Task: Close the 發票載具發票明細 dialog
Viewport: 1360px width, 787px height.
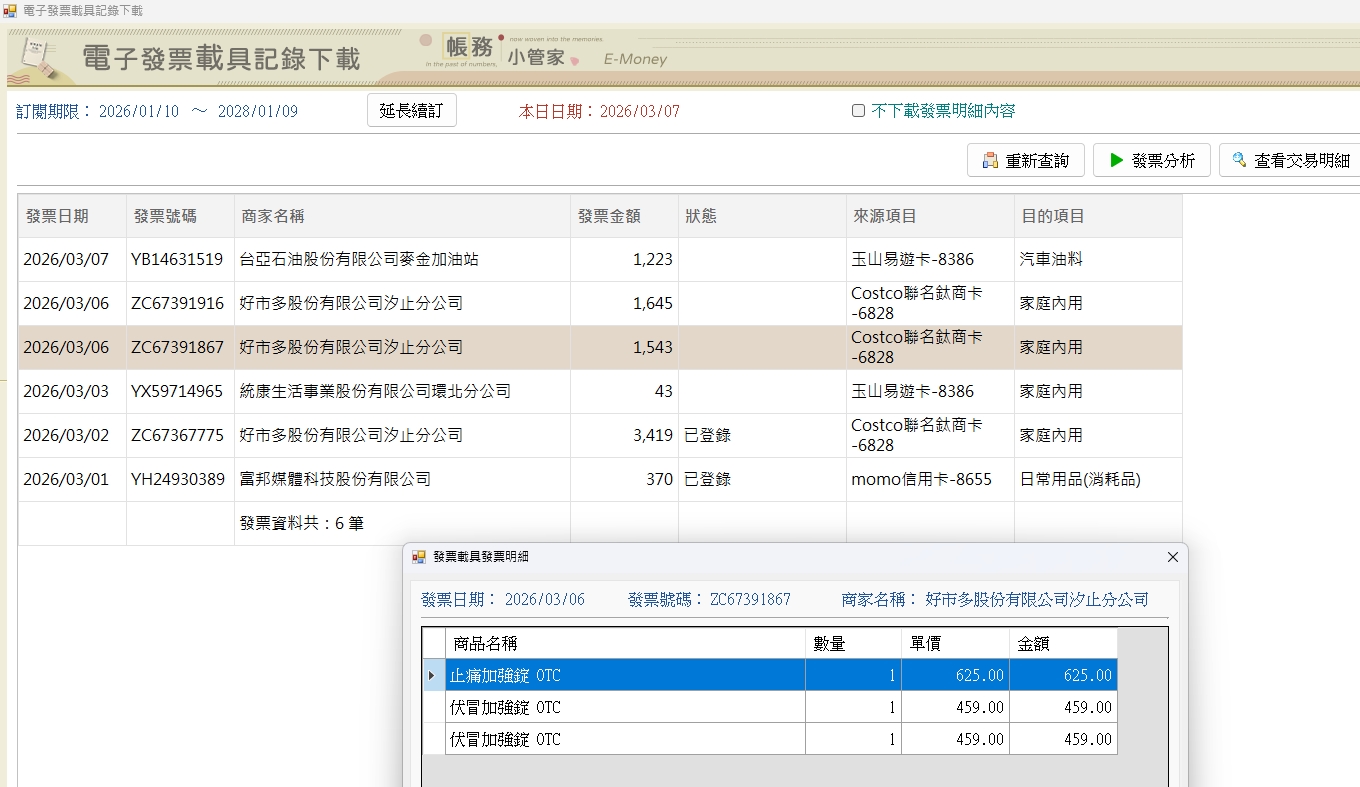Action: pyautogui.click(x=1173, y=557)
